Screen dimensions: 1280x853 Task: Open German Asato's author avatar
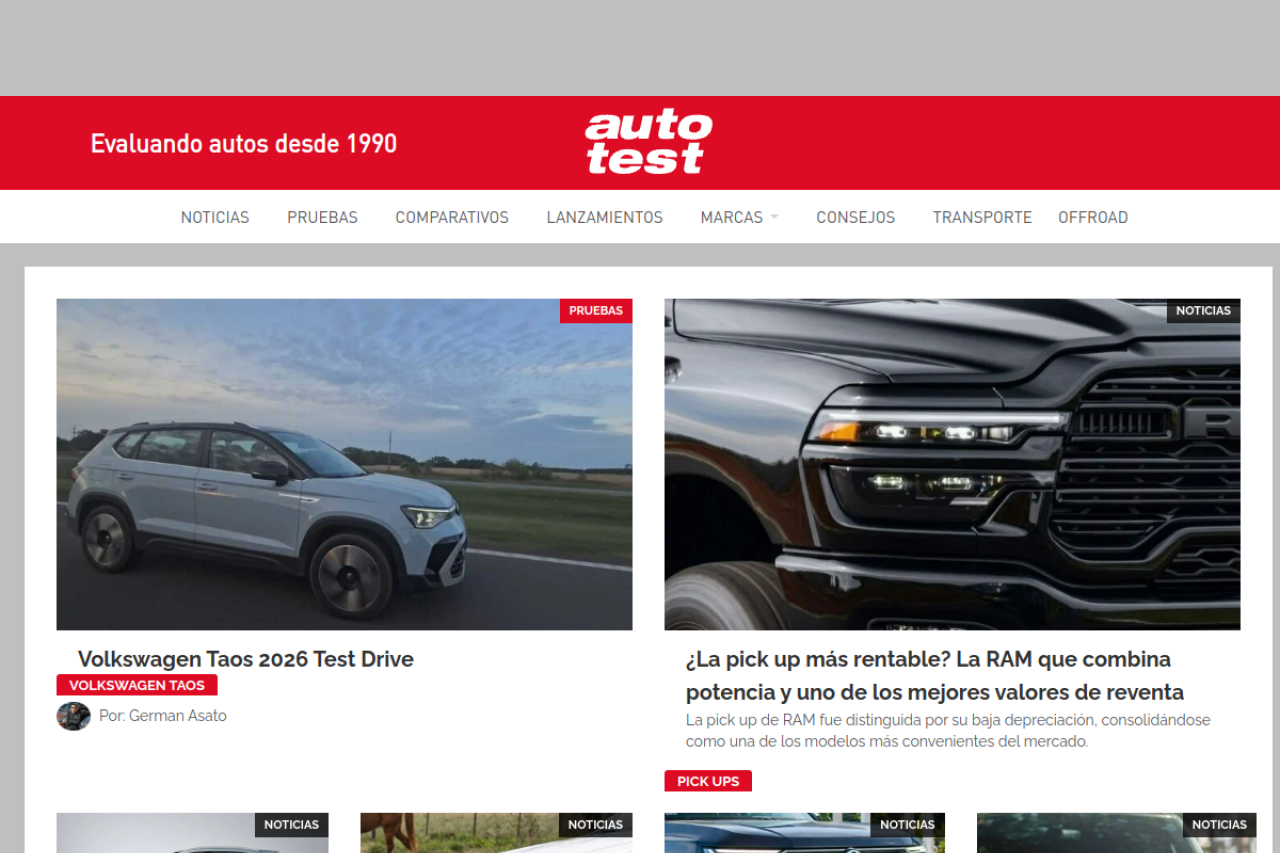pos(73,716)
